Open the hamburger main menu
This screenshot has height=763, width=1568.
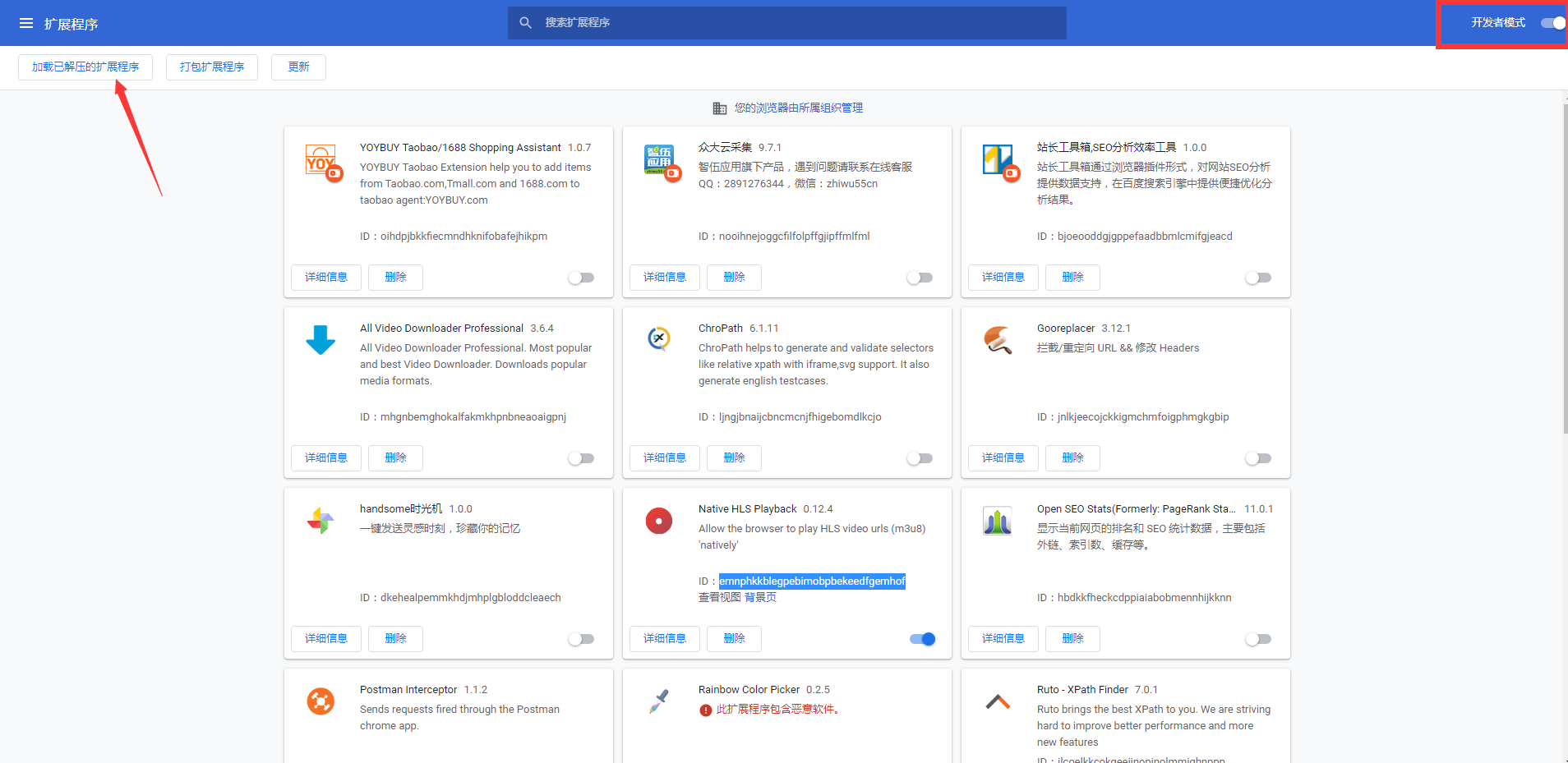(26, 23)
